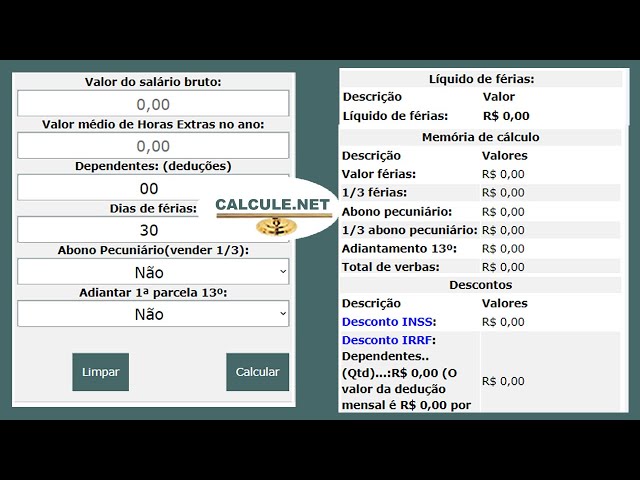
Task: Click the 'Memória de cálculo' section header
Action: [480, 137]
